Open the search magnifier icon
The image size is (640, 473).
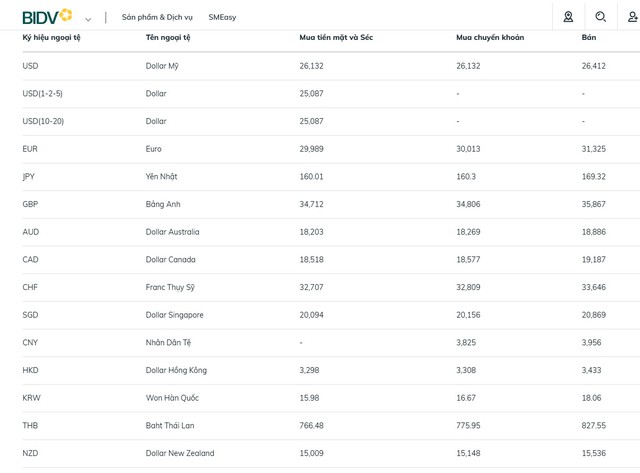[x=600, y=17]
